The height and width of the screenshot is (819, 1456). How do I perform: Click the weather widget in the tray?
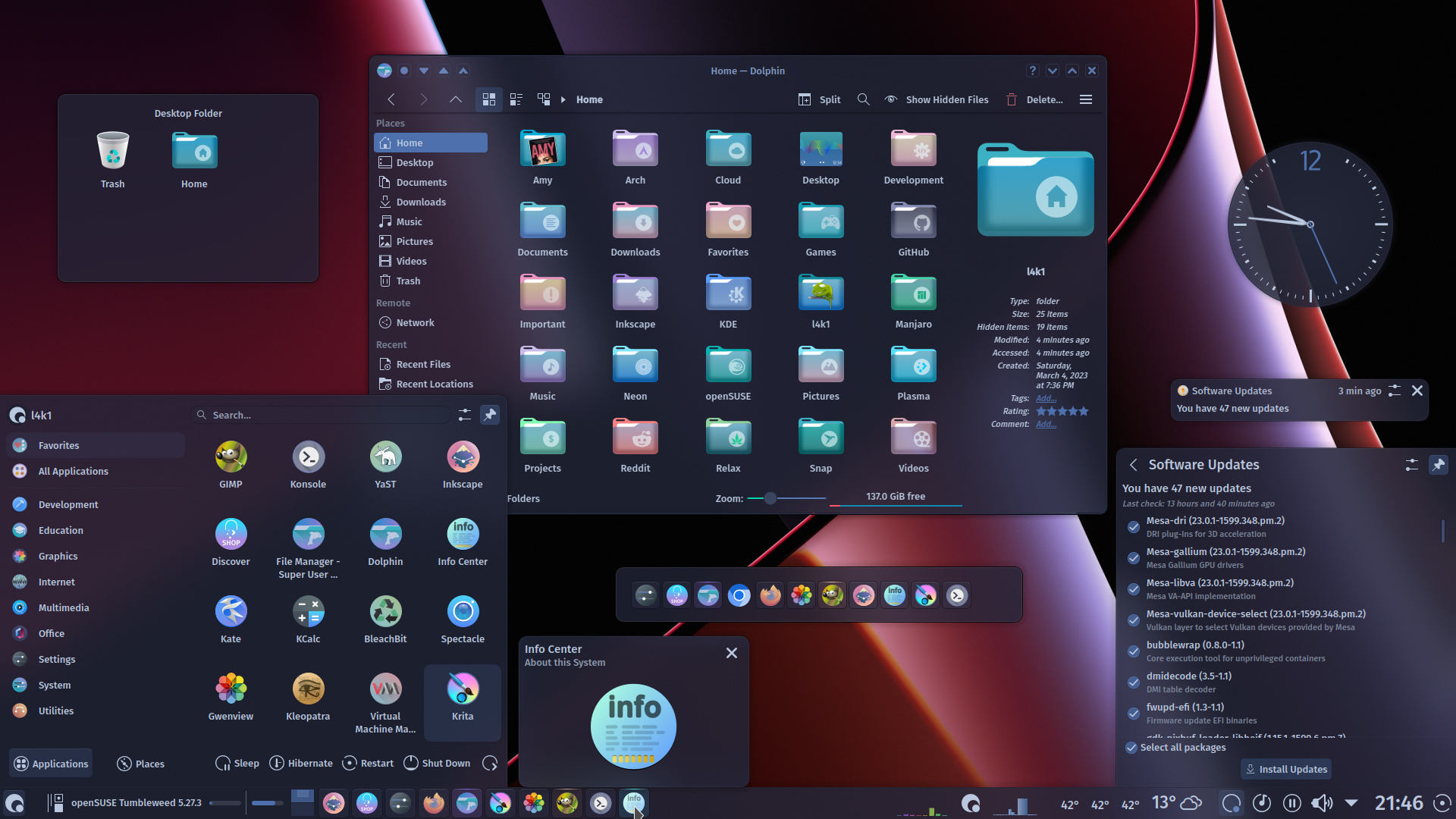click(x=1177, y=802)
